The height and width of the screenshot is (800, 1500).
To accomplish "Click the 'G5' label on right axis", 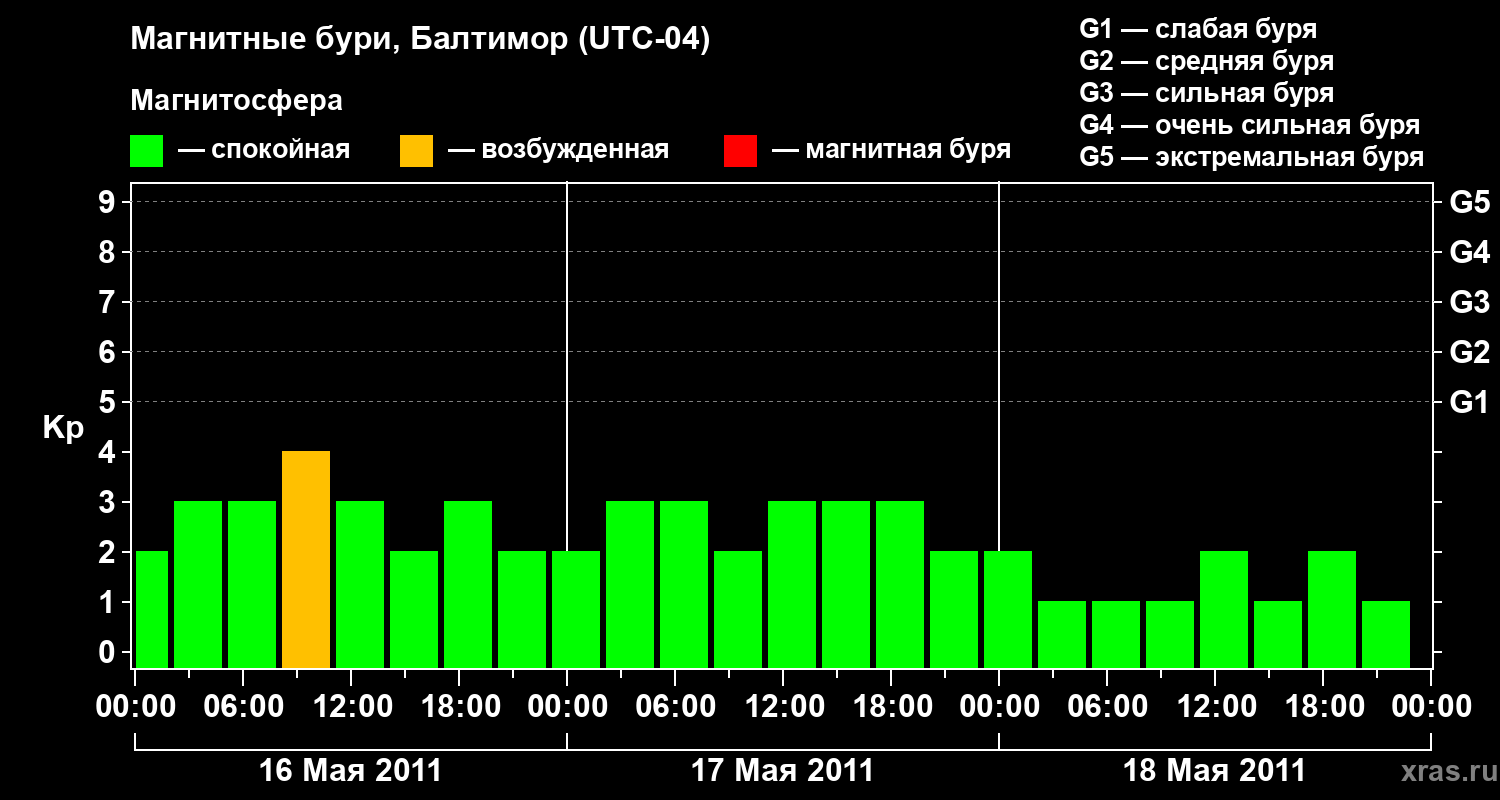I will point(1469,202).
